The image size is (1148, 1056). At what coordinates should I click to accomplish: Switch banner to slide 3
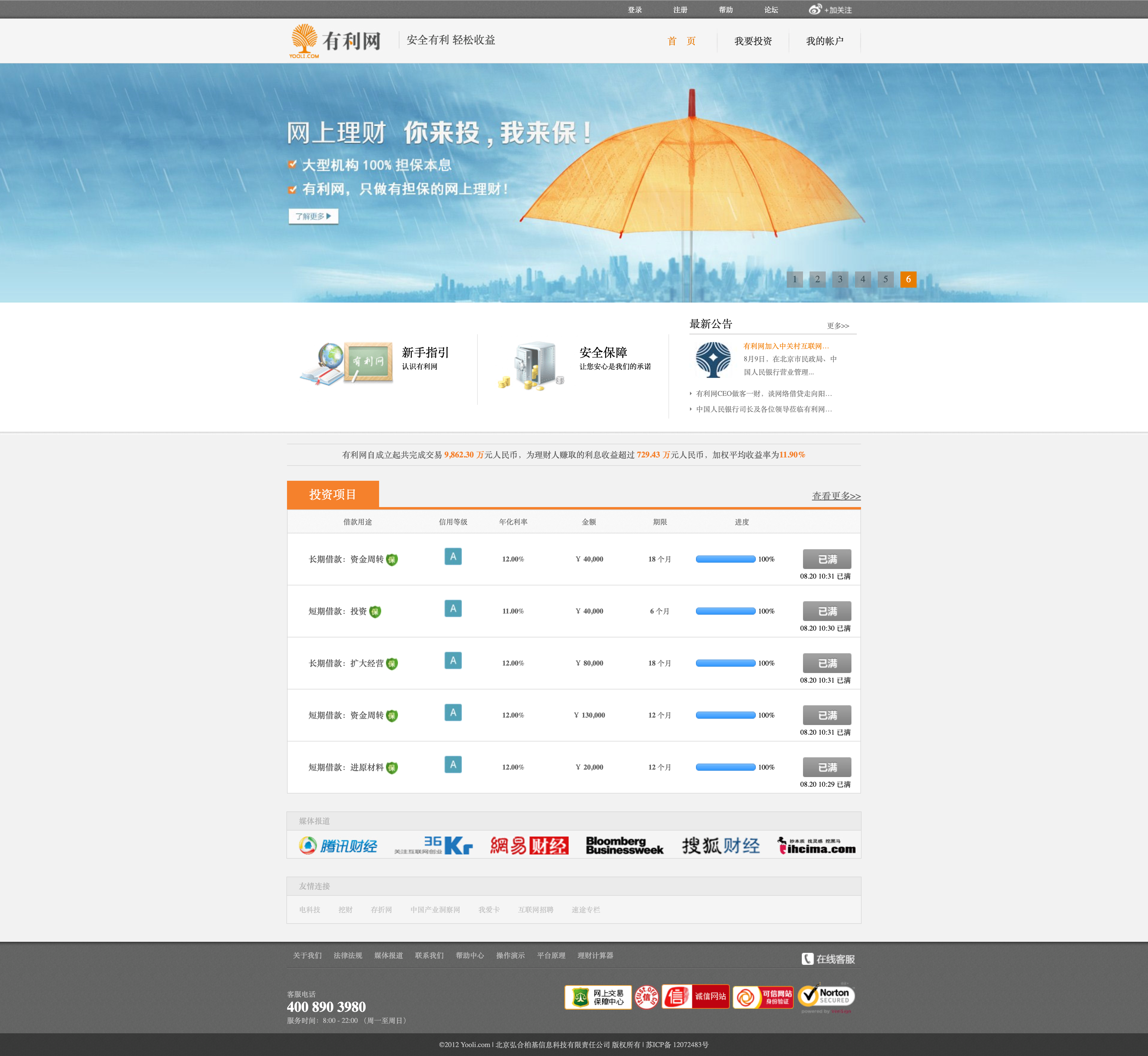[x=840, y=280]
